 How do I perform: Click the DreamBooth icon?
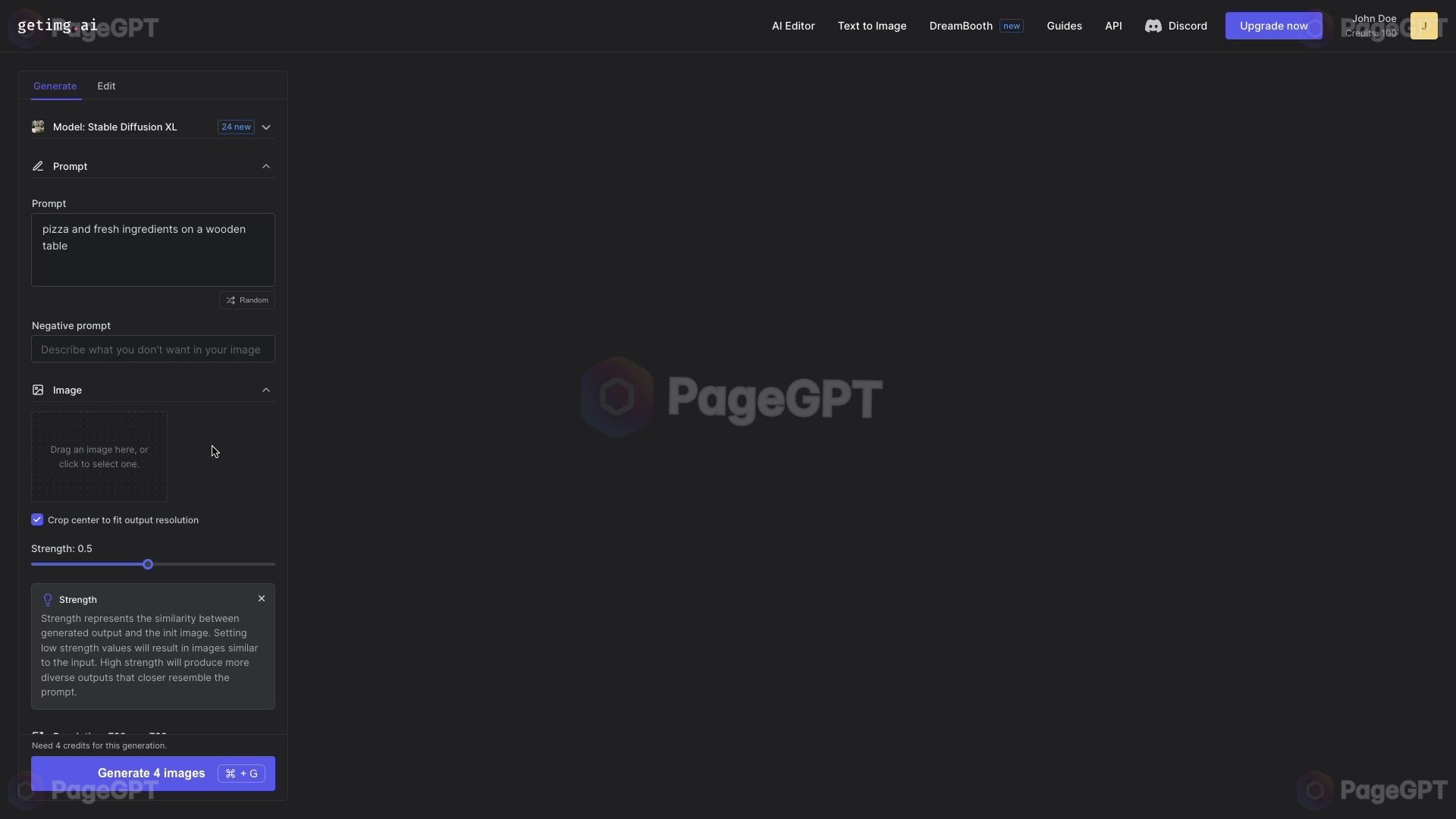(x=961, y=25)
